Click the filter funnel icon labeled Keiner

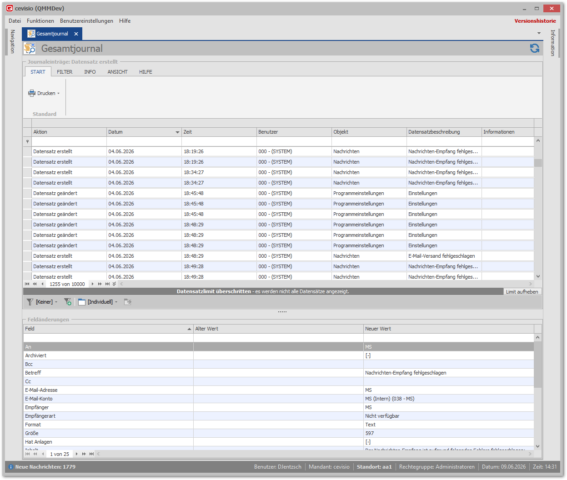[30, 302]
